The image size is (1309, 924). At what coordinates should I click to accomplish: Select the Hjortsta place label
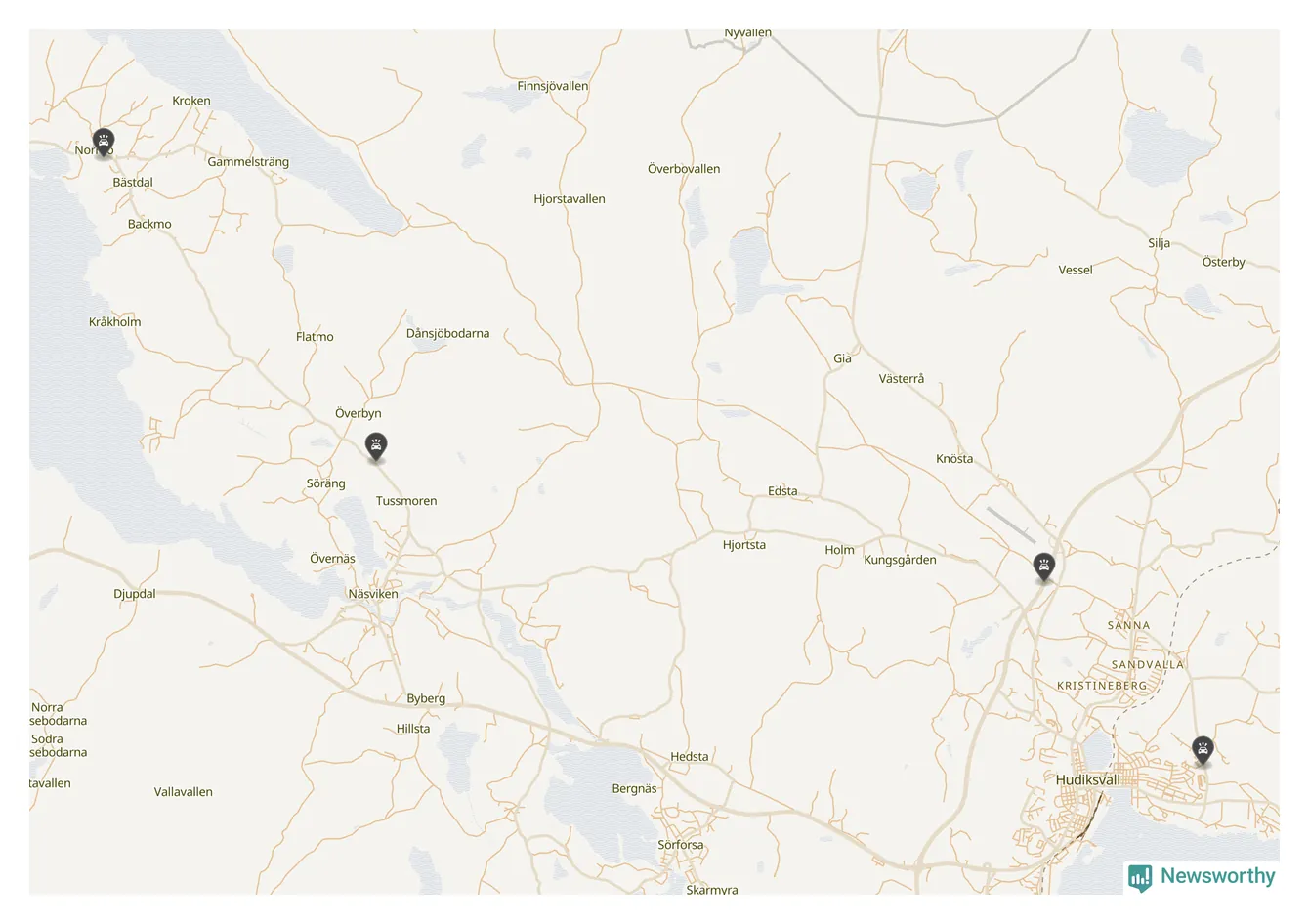pos(744,545)
